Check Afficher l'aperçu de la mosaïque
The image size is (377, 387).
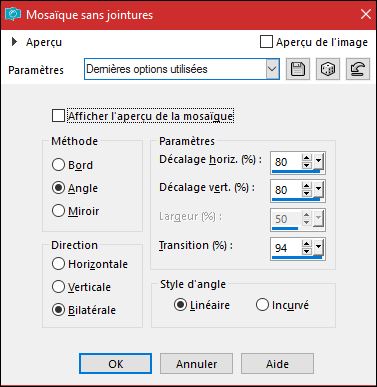58,116
